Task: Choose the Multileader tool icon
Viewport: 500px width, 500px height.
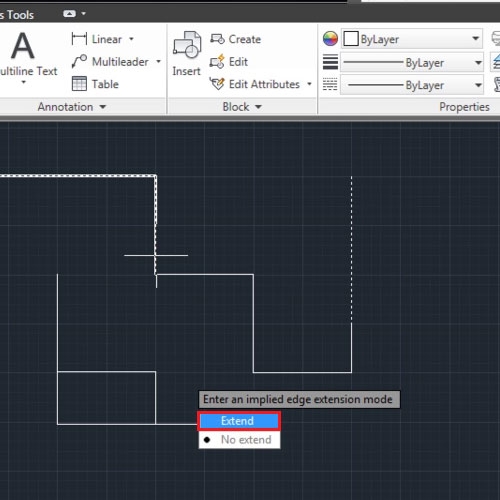Action: (x=79, y=61)
